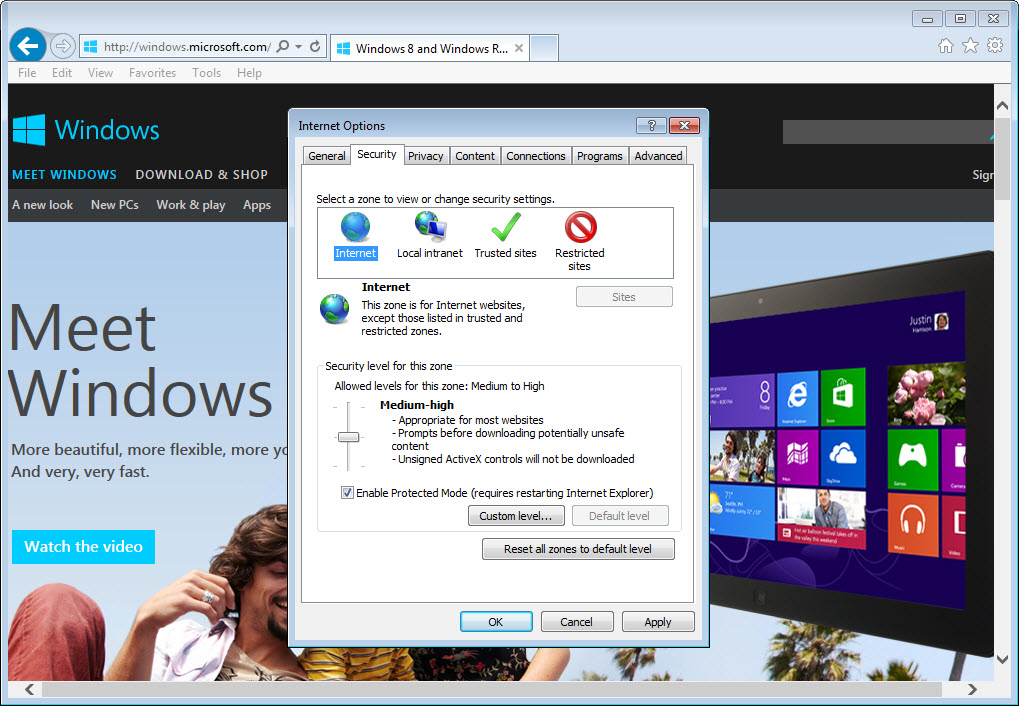The width and height of the screenshot is (1019, 706).
Task: Close the Windows 8 browser tab
Action: pos(519,48)
